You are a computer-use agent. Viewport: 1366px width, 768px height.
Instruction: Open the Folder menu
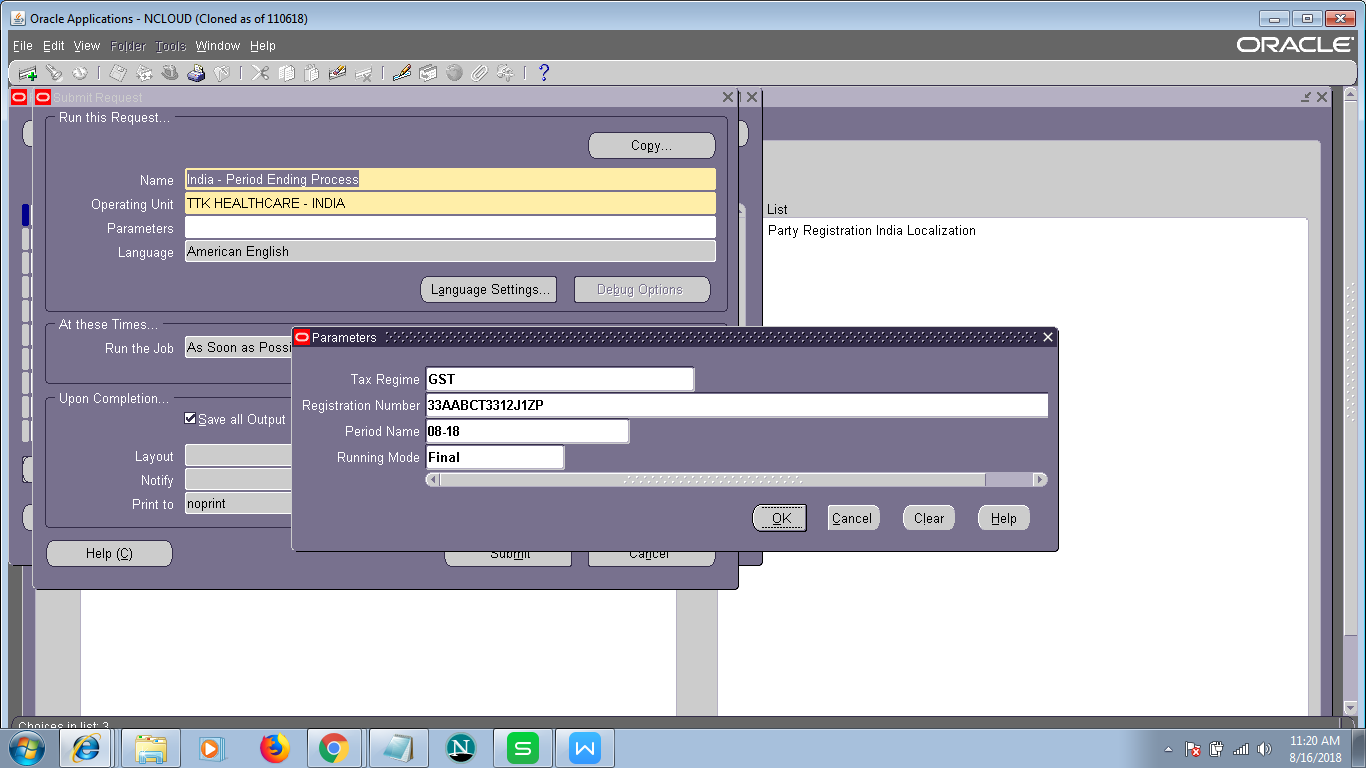[x=128, y=46]
